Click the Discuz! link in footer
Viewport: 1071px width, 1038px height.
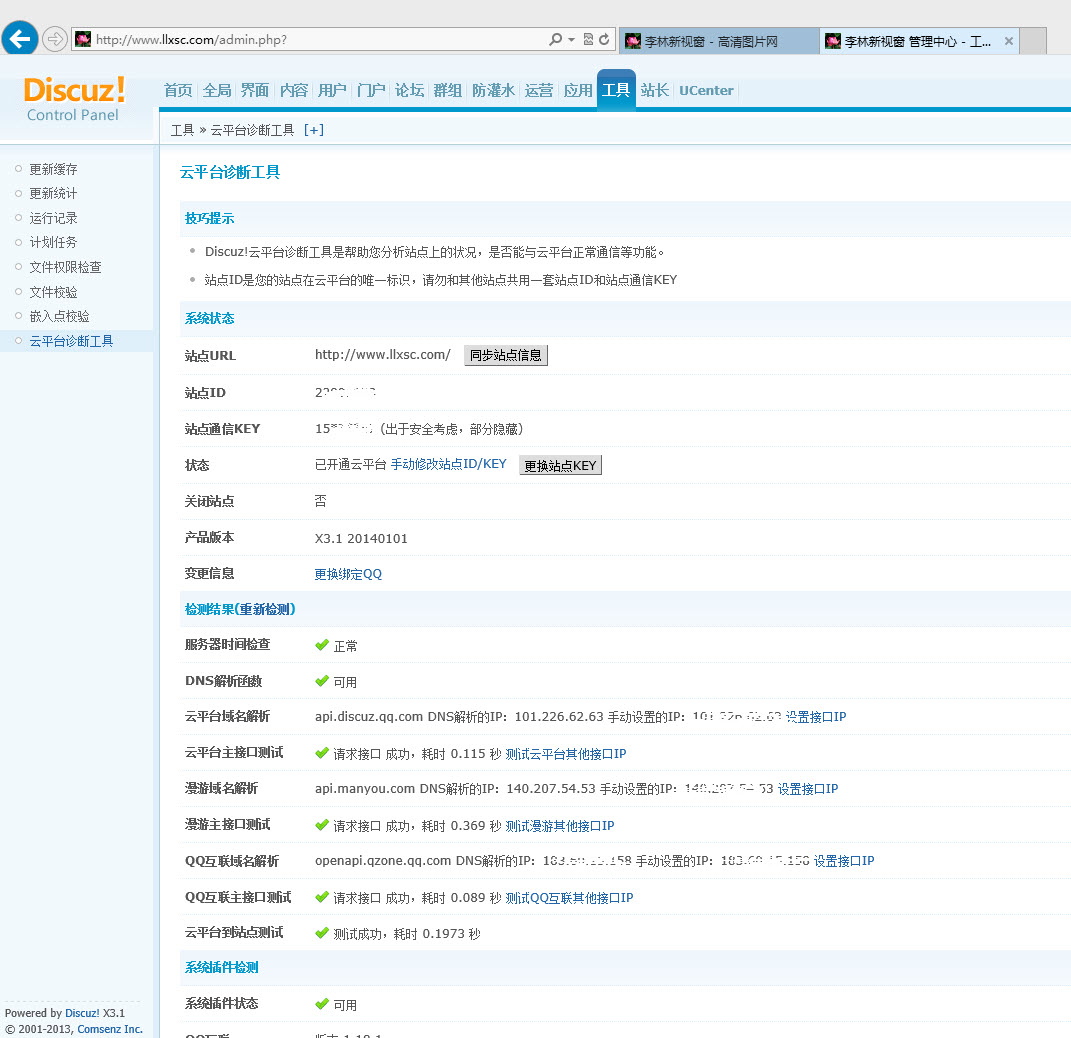coord(82,1013)
